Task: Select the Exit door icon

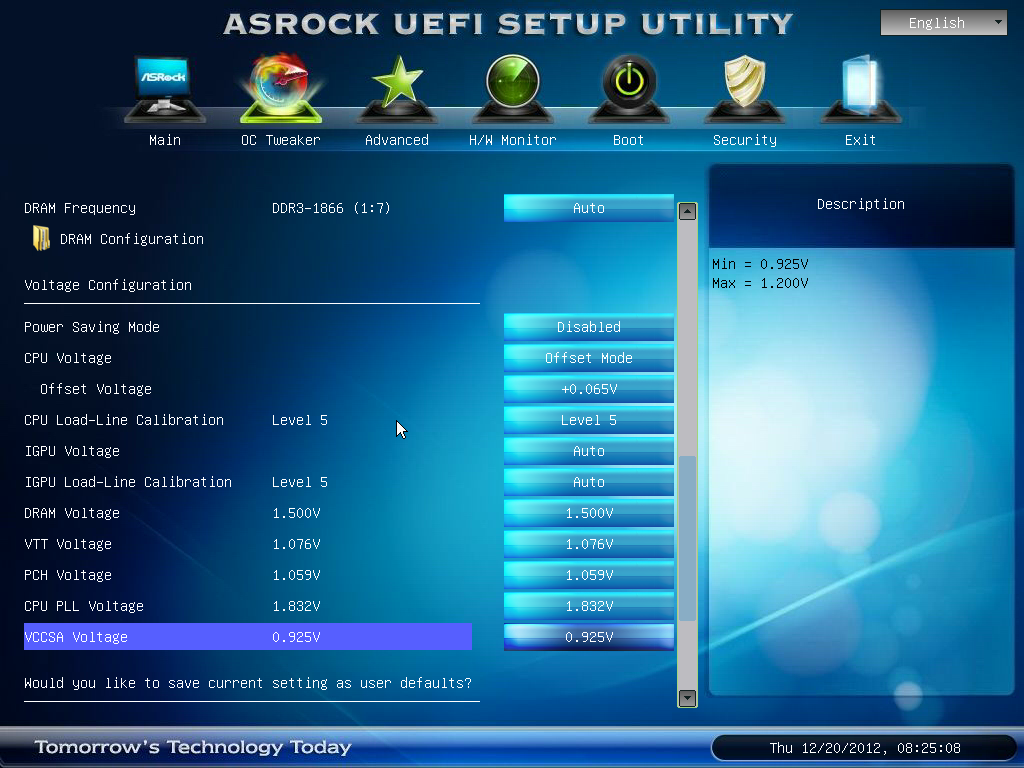Action: pos(861,88)
